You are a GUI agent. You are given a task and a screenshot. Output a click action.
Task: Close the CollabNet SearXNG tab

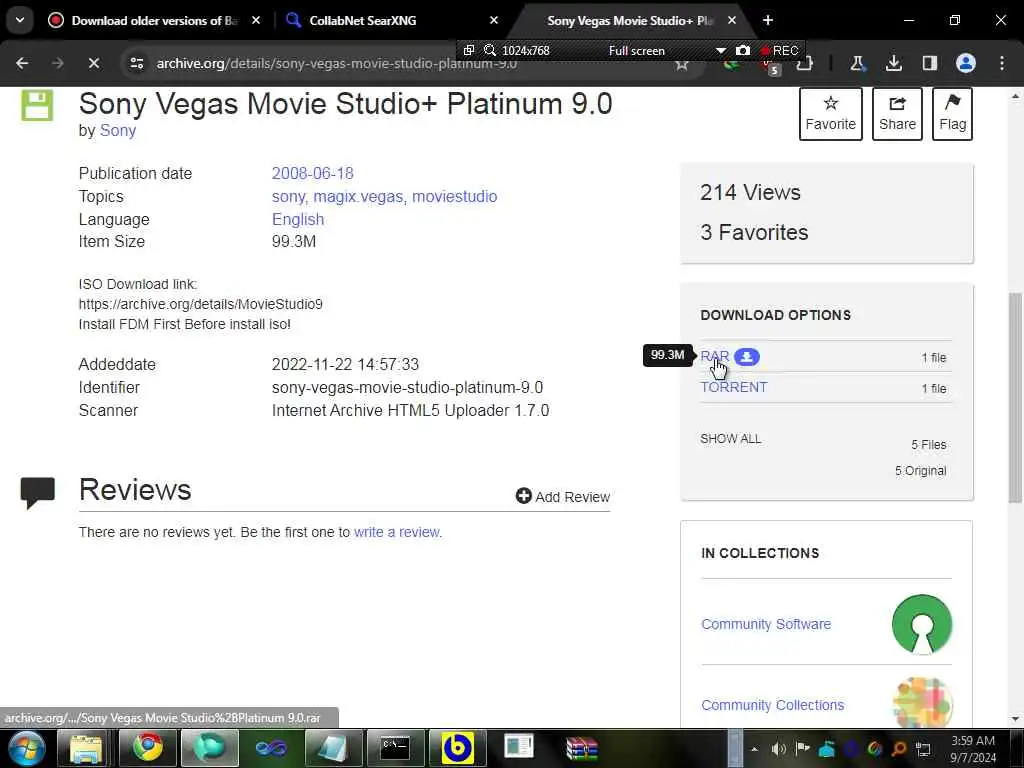pyautogui.click(x=494, y=20)
